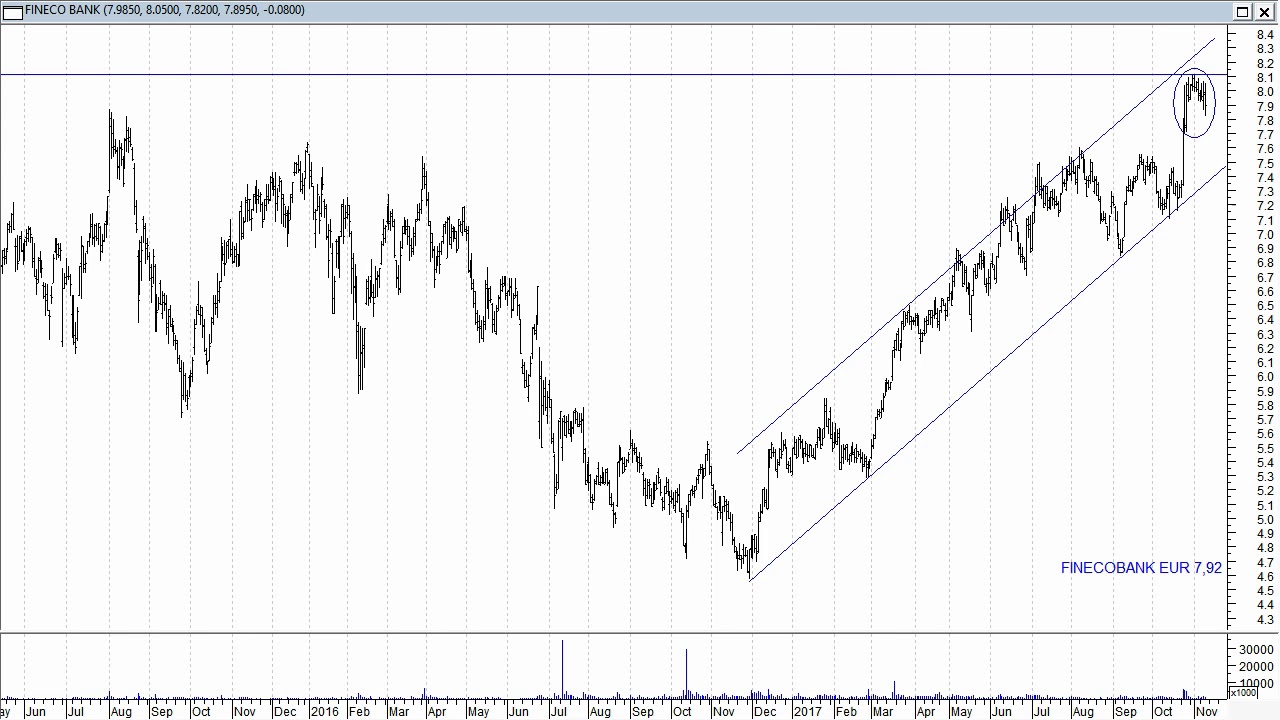
Task: Click the 2017 year label on date axis
Action: click(806, 712)
